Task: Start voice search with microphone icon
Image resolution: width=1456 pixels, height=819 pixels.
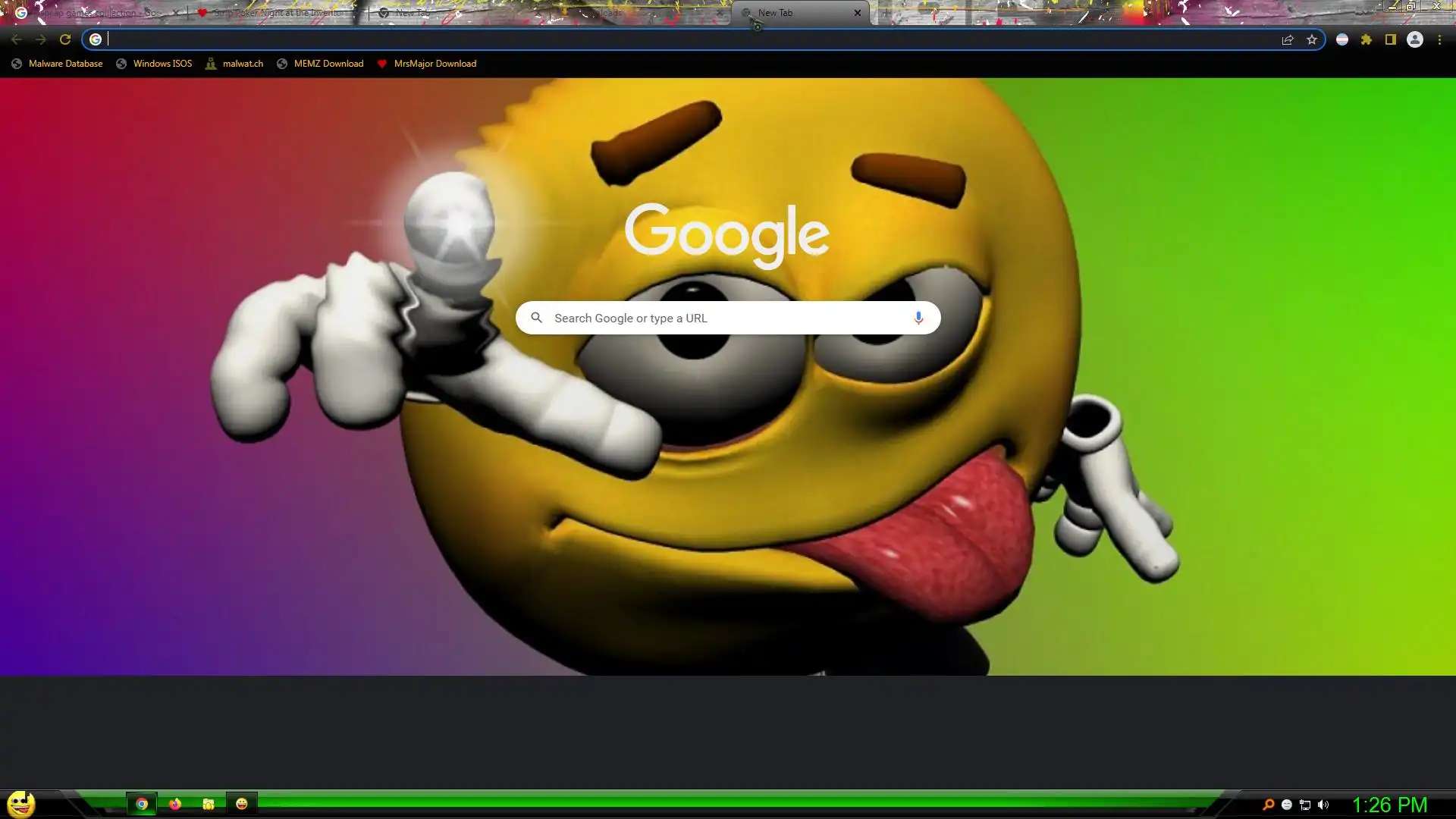Action: pos(918,318)
